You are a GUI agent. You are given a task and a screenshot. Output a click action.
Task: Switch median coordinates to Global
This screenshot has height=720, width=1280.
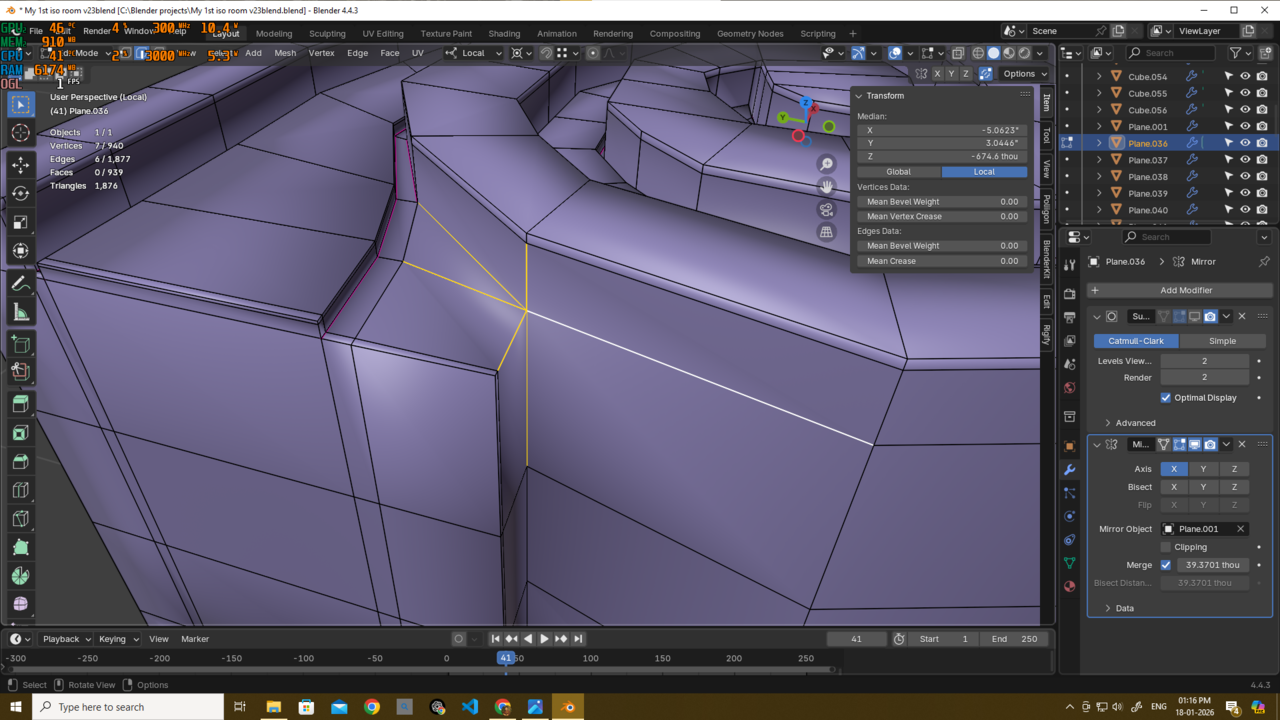[898, 172]
